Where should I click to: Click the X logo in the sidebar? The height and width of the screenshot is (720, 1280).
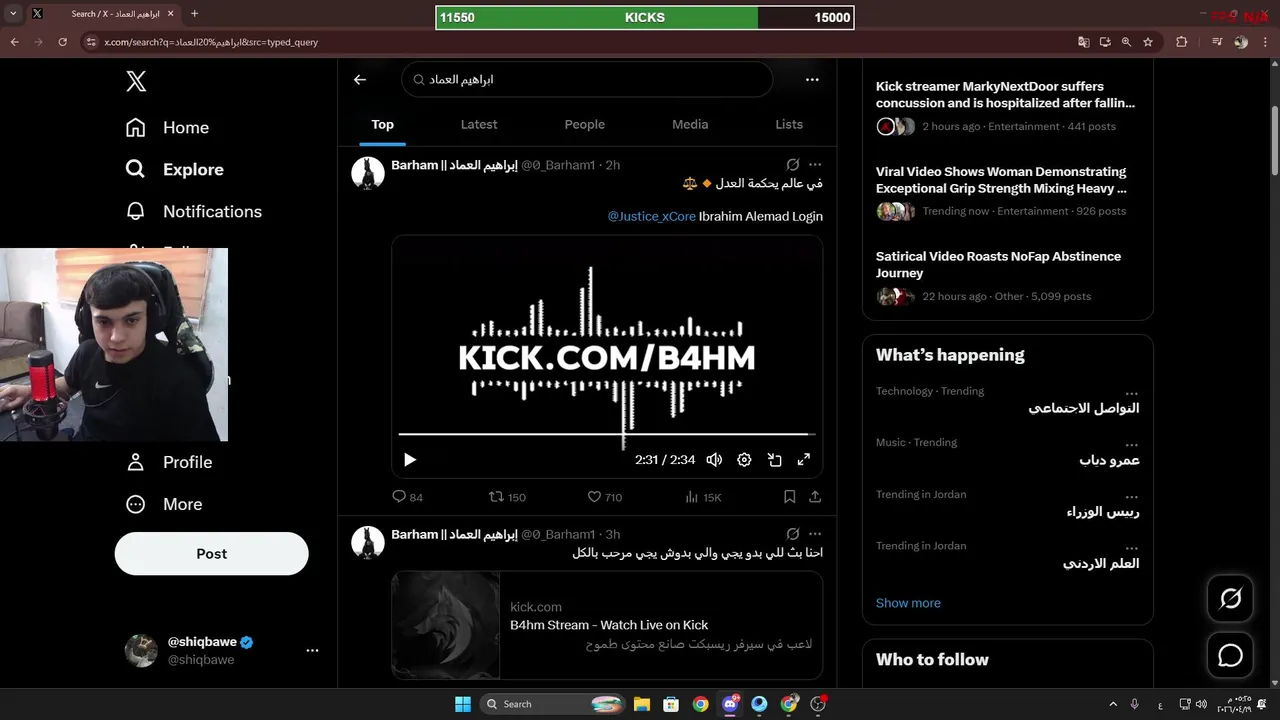point(136,82)
